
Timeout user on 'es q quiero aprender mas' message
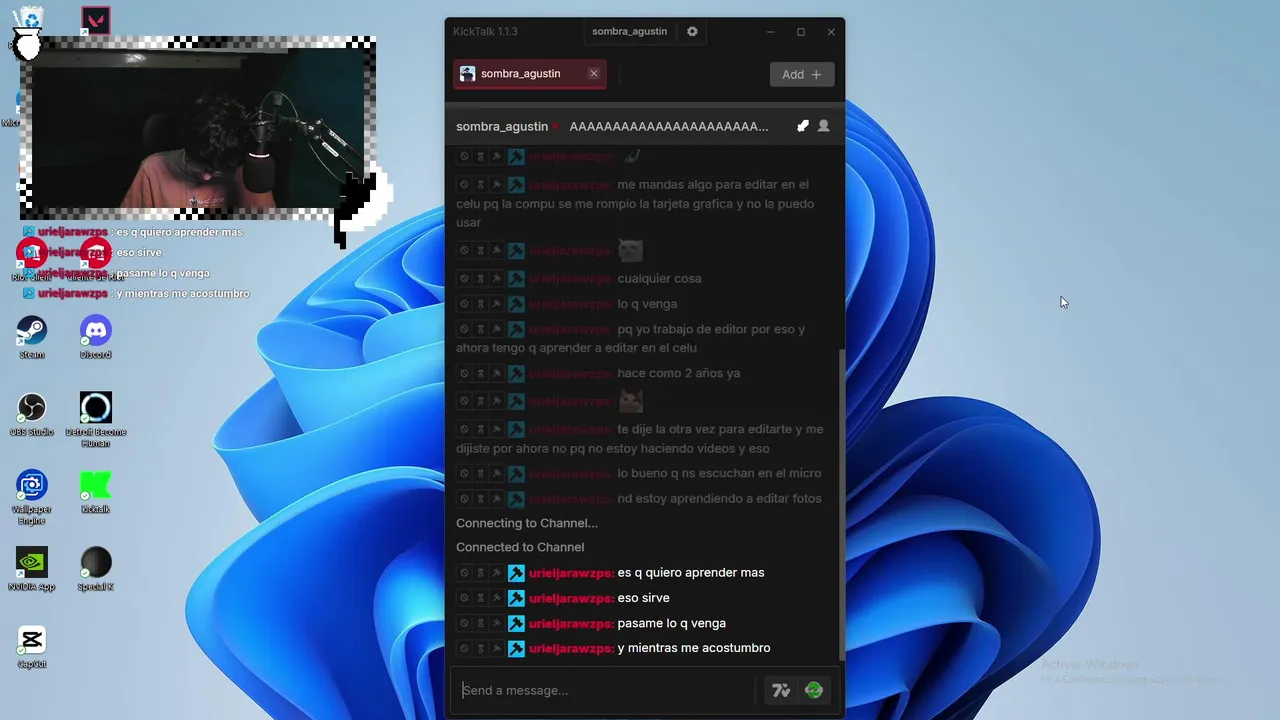point(480,573)
